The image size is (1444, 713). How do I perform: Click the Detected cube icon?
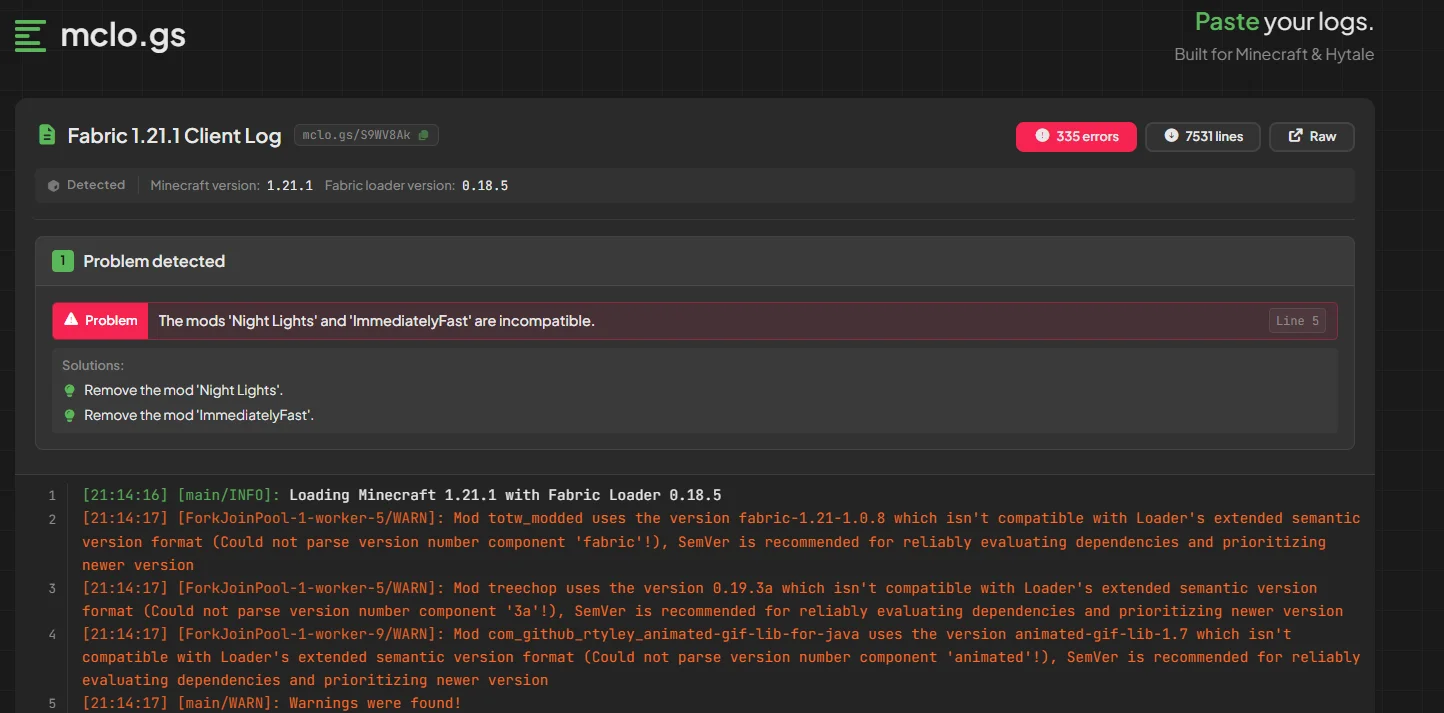tap(54, 185)
